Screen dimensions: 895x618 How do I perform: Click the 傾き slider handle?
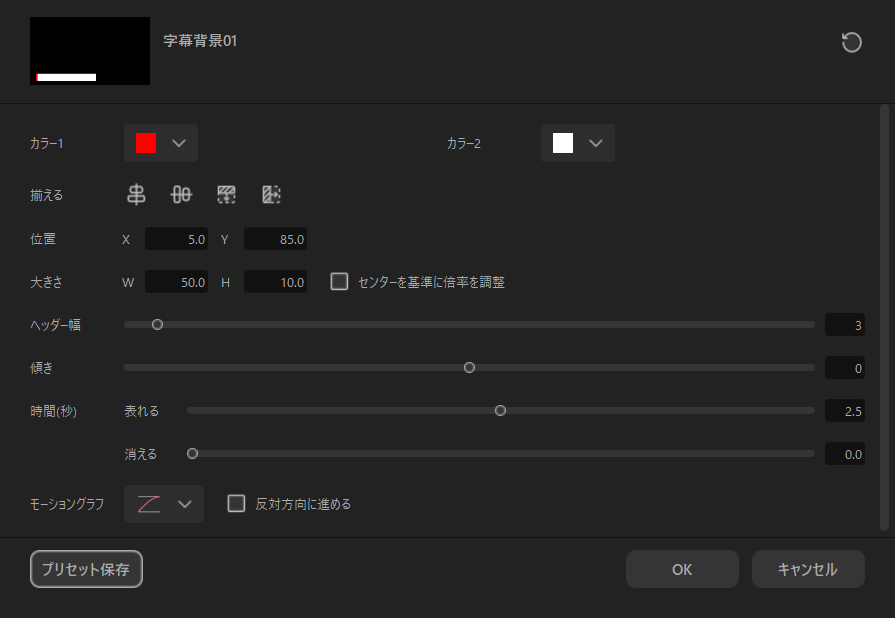469,367
